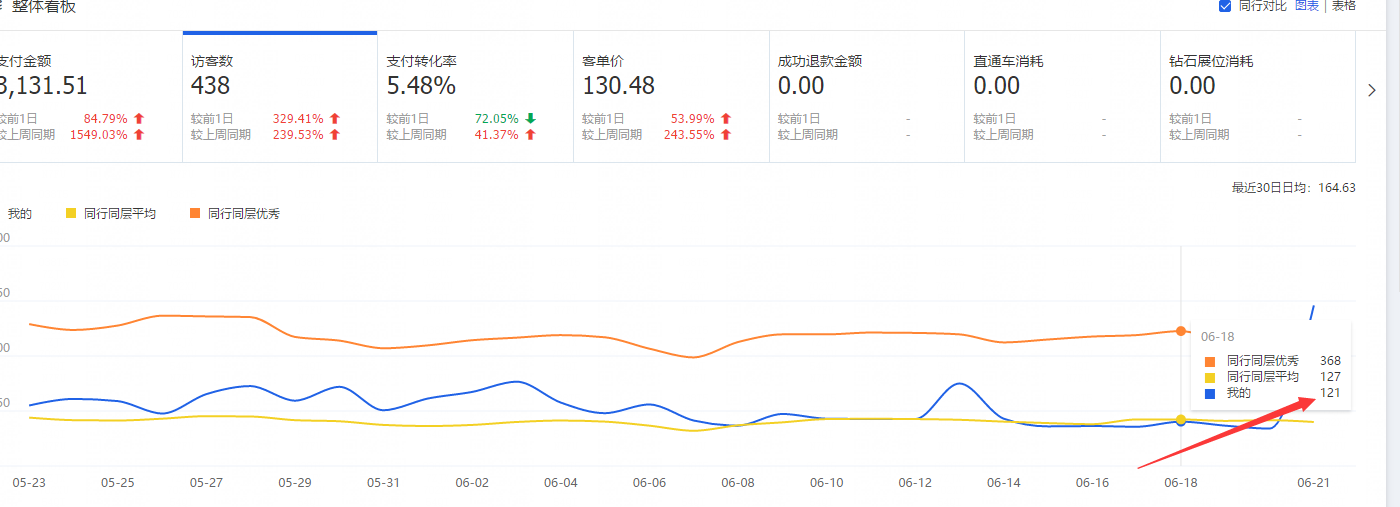Click the 06-21 date axis label
This screenshot has height=507, width=1400.
tap(1312, 482)
